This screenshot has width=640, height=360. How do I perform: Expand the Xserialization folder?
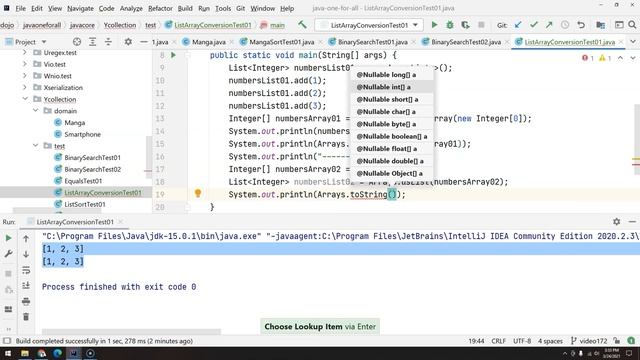tap(25, 87)
